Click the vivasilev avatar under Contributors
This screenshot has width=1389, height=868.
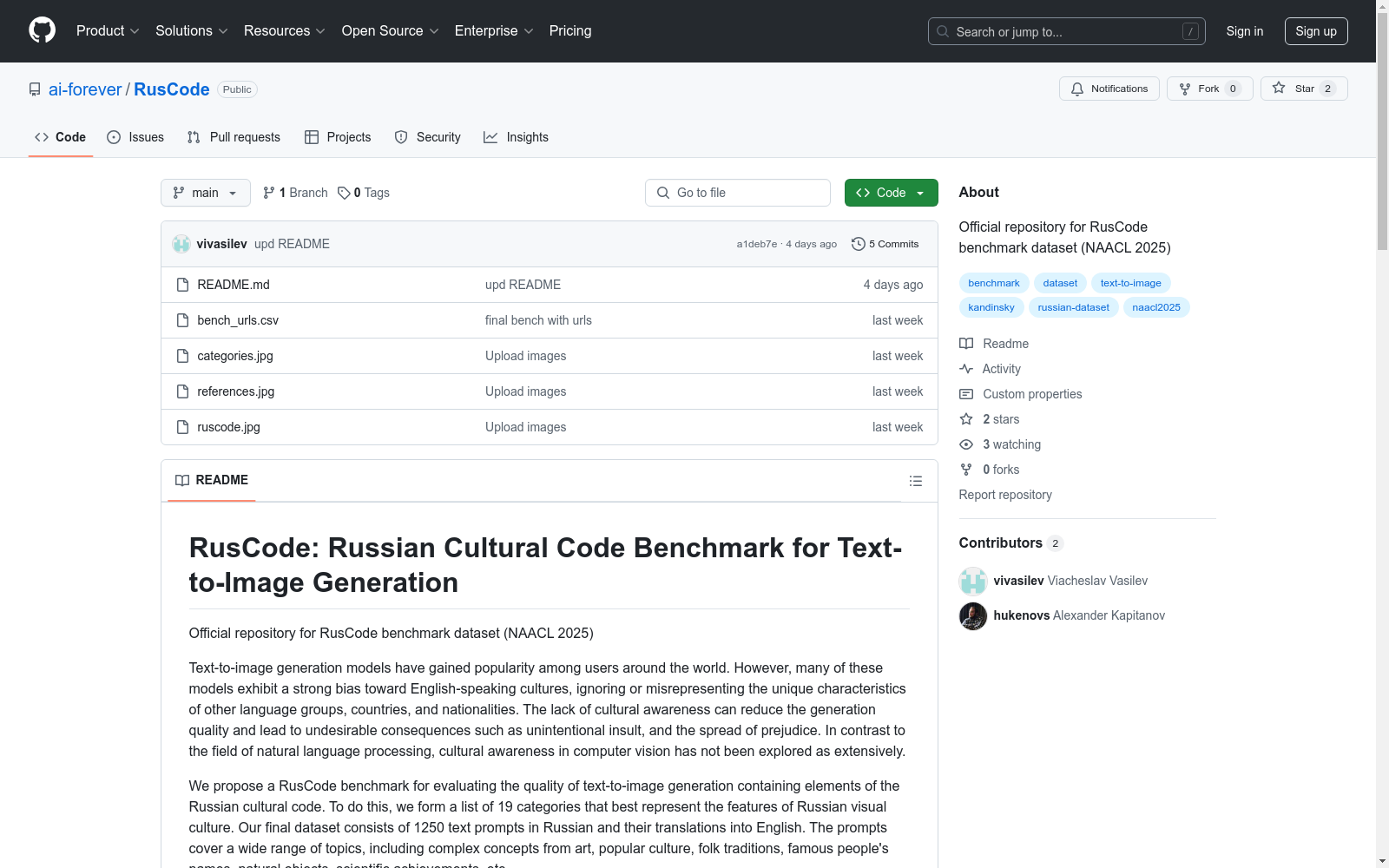973,581
